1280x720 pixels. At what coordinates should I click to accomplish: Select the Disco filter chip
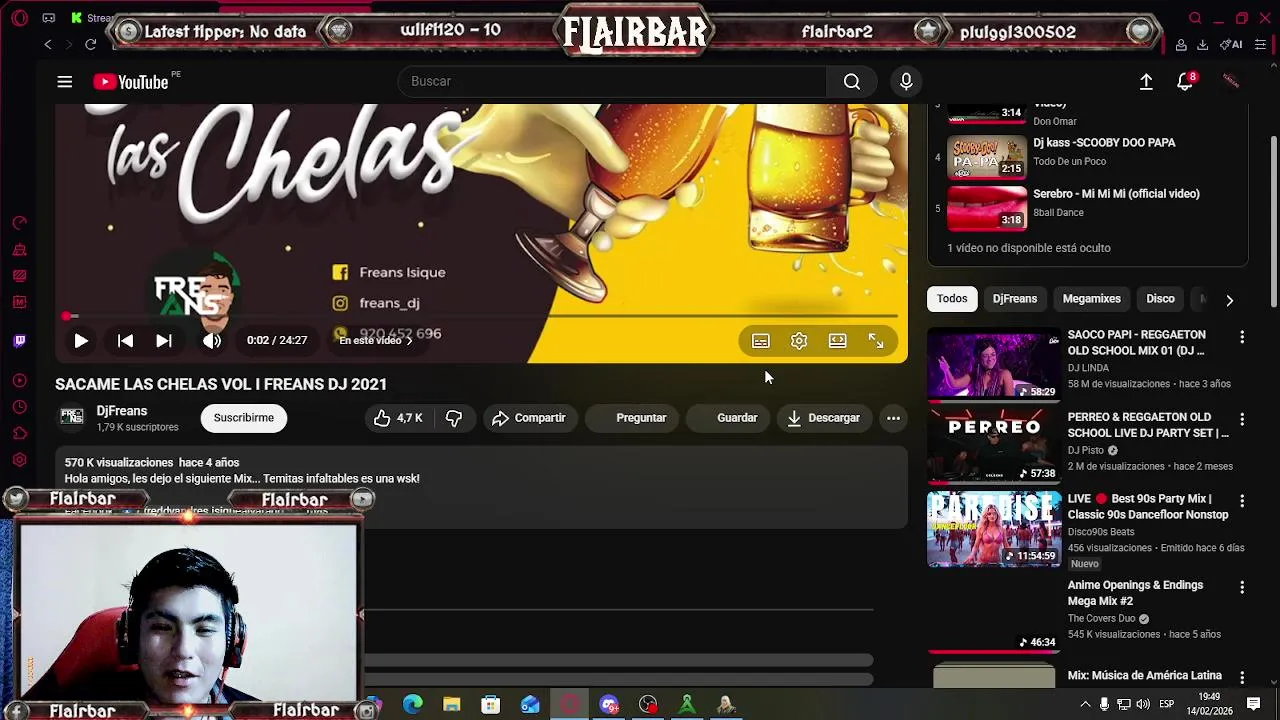tap(1160, 299)
